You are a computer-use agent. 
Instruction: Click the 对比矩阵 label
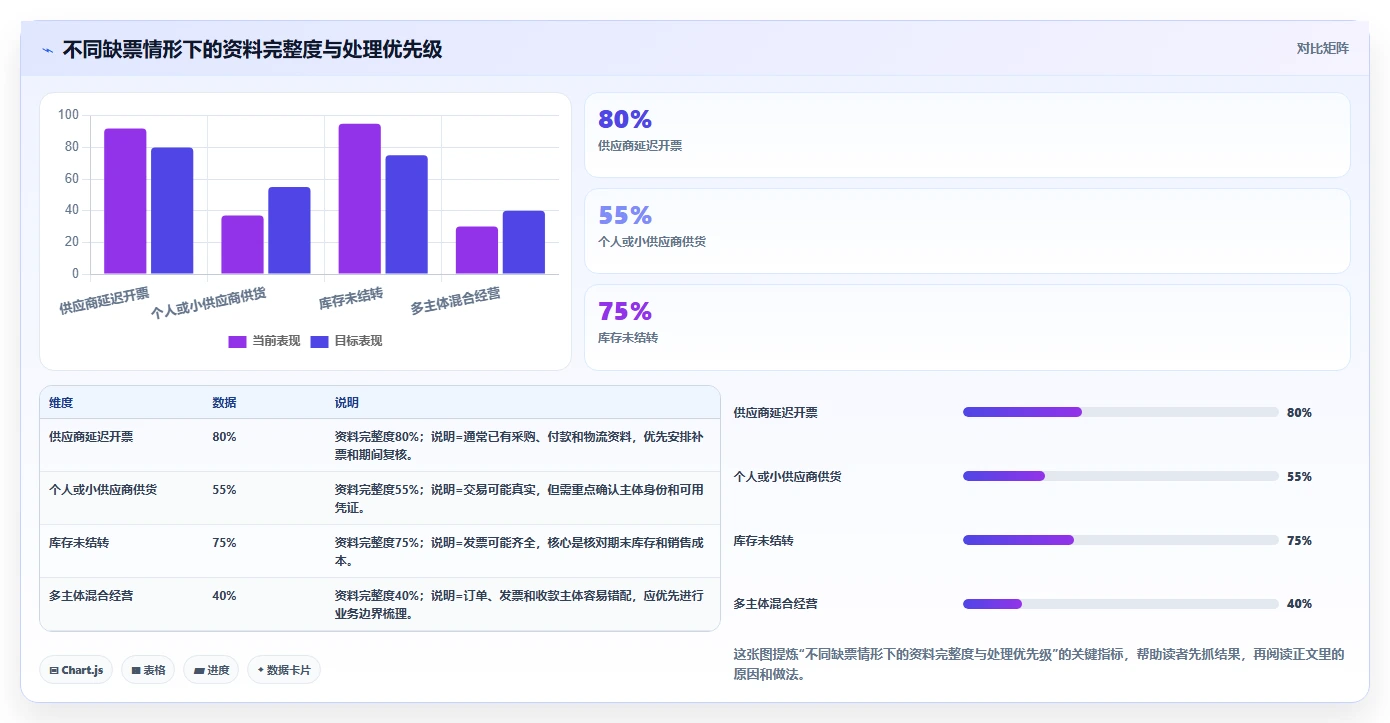(1322, 48)
